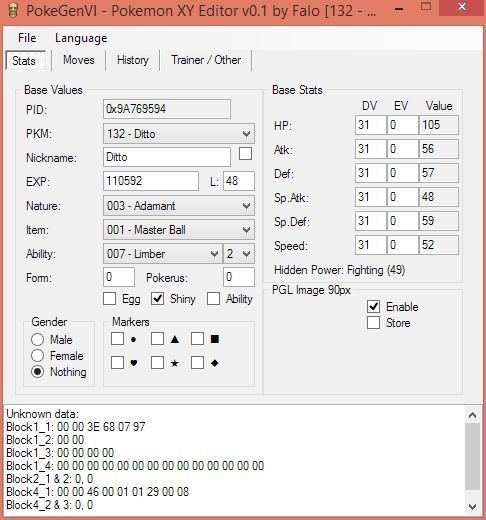Image resolution: width=486 pixels, height=520 pixels.
Task: Switch to the Moves tab
Action: coord(79,60)
